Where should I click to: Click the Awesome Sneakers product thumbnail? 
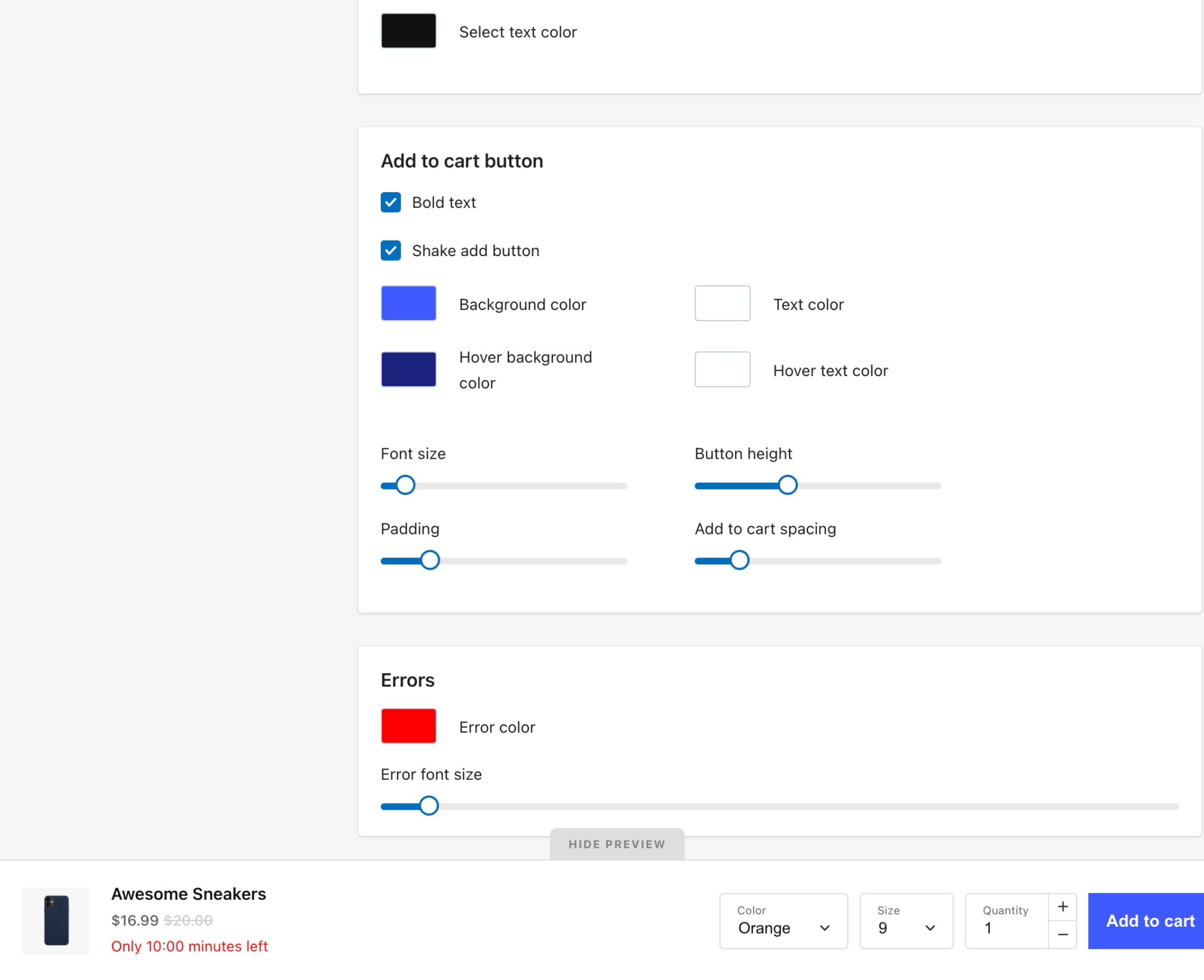pyautogui.click(x=56, y=920)
